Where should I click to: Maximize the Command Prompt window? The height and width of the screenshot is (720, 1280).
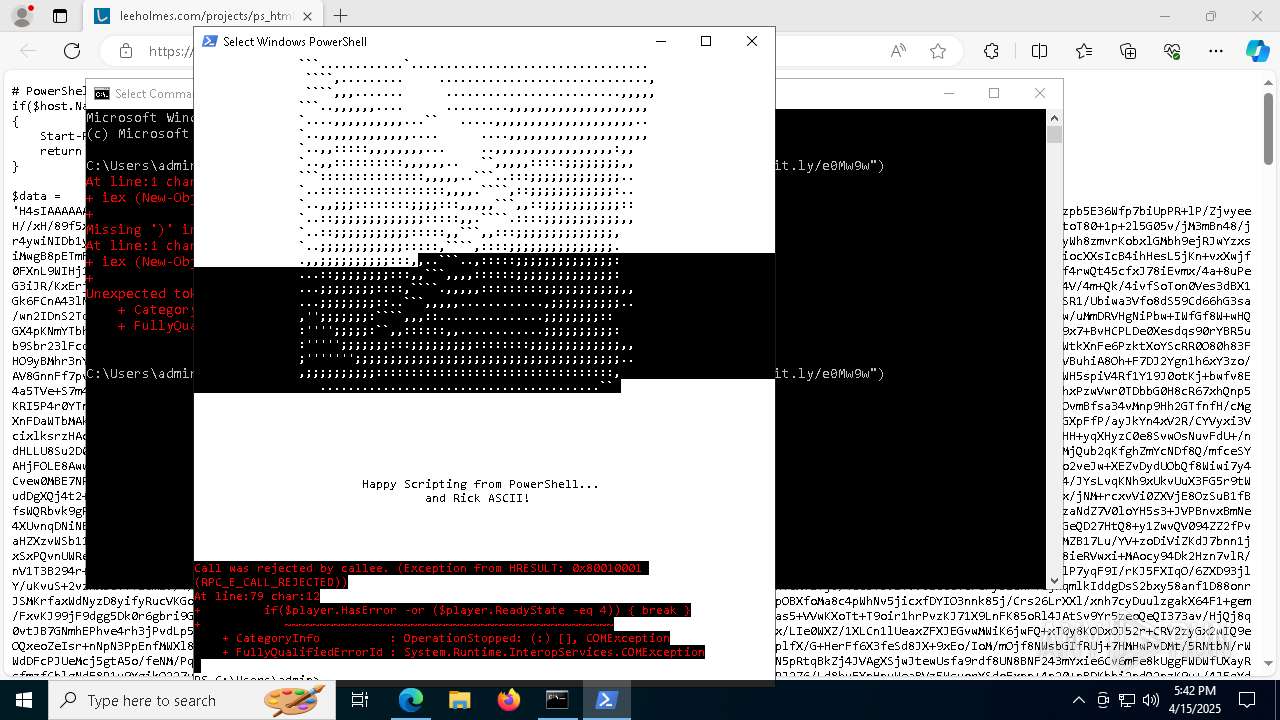coord(994,93)
